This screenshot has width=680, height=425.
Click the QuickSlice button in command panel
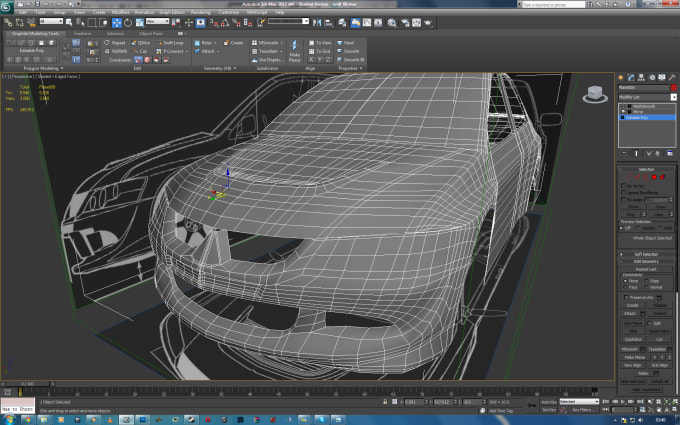(x=633, y=340)
